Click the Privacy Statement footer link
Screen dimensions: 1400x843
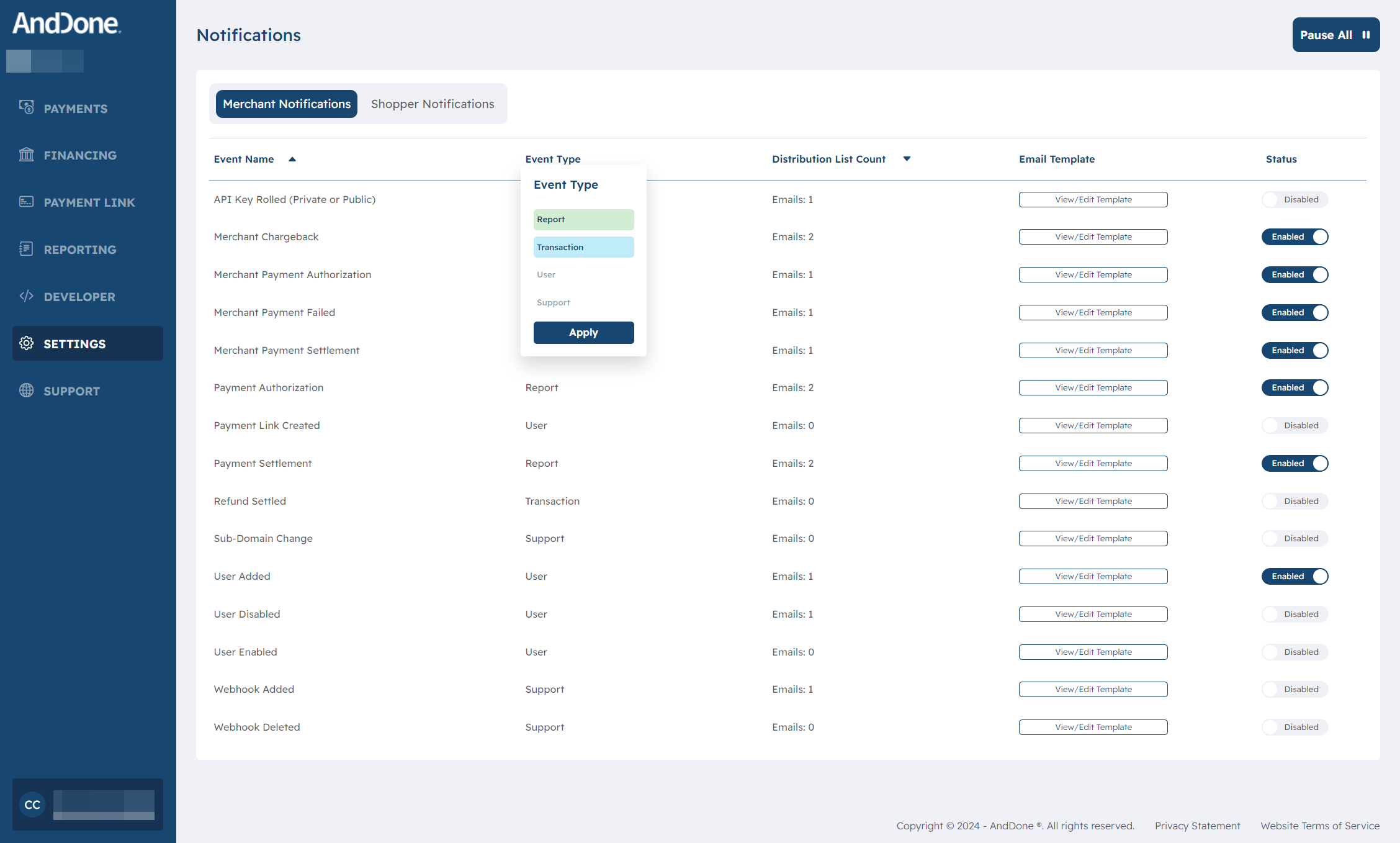click(1197, 825)
